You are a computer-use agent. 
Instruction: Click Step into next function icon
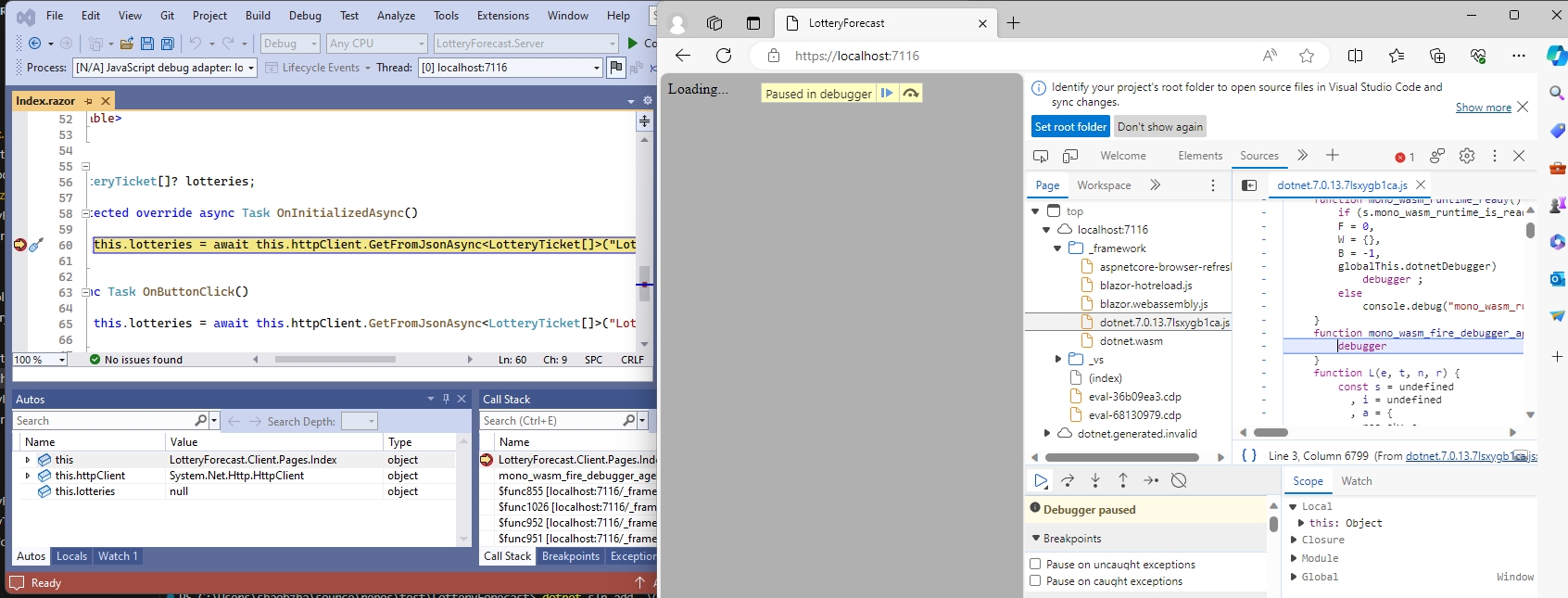[1095, 480]
